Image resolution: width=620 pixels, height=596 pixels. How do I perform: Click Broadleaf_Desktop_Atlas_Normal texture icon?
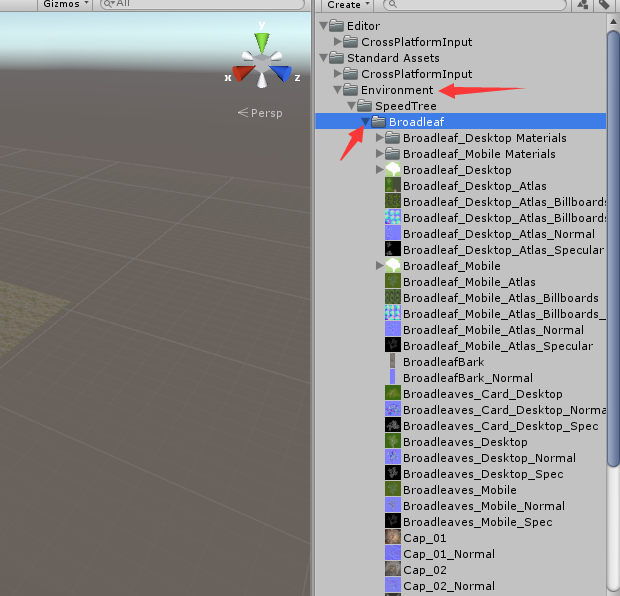[393, 233]
